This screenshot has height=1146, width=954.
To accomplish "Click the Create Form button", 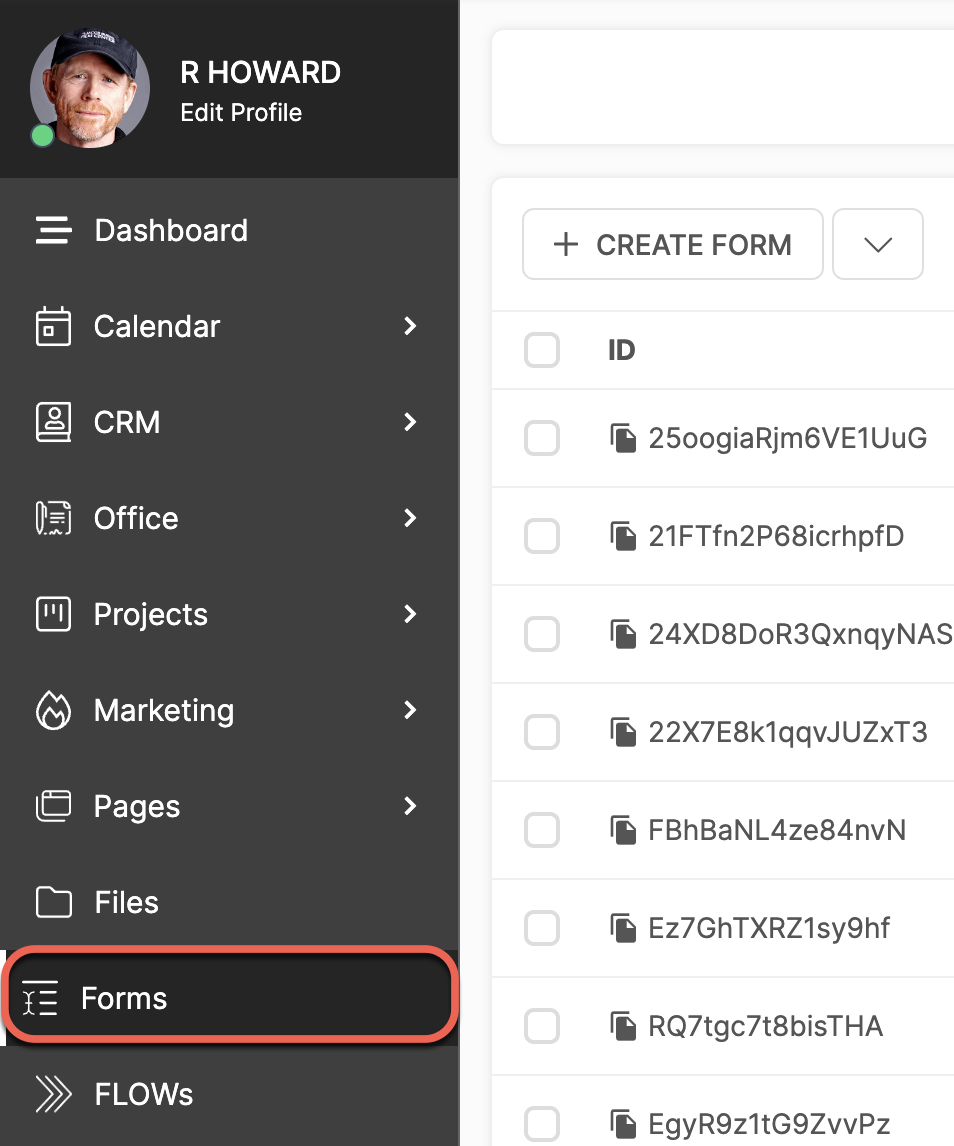I will (673, 244).
